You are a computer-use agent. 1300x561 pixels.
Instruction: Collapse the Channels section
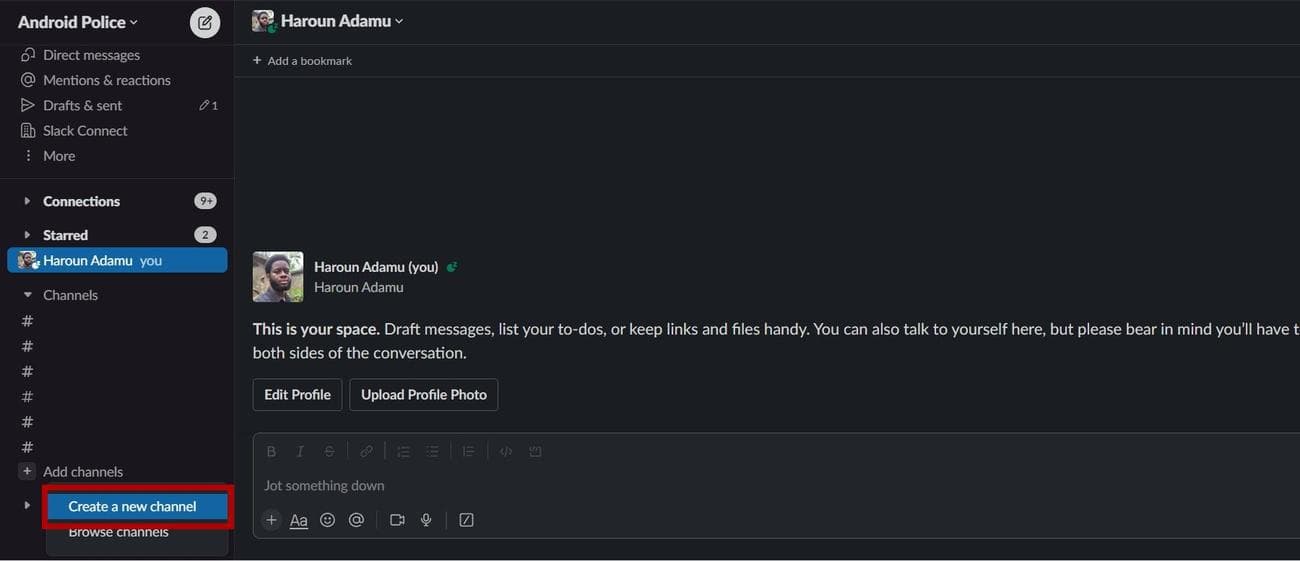27,295
